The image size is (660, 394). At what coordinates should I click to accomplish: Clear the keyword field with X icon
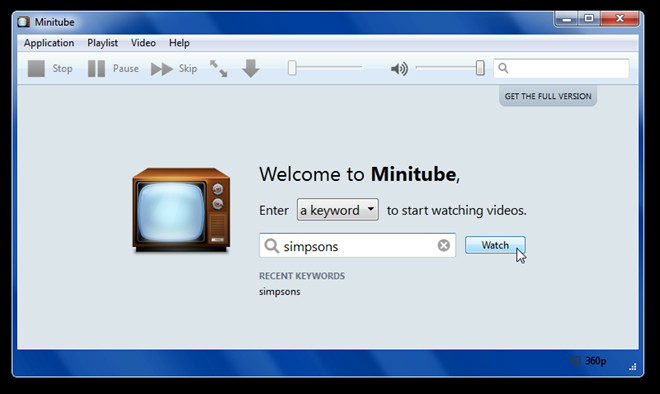click(x=444, y=245)
